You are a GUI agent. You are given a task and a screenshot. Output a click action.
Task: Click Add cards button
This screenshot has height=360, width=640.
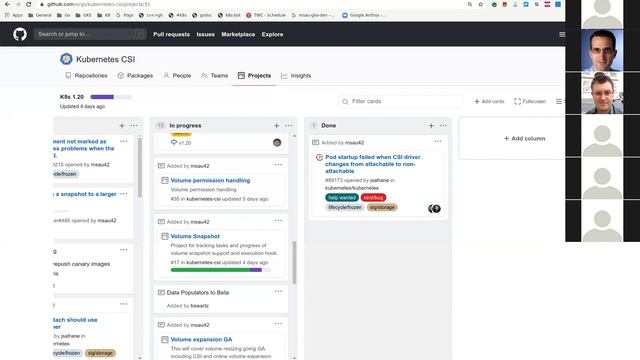point(489,101)
